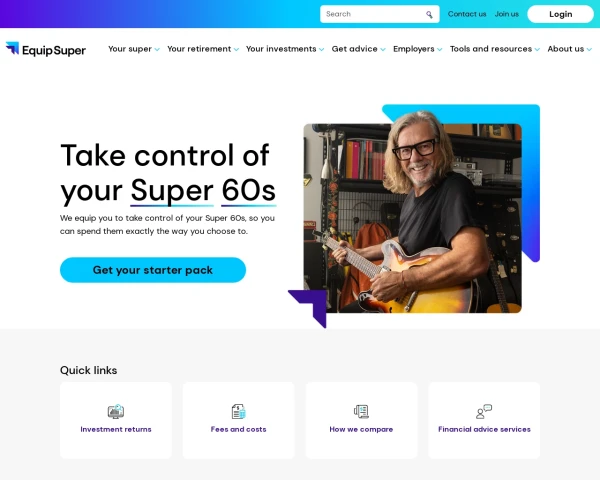Click the search magnifier icon
The width and height of the screenshot is (600, 480).
[429, 15]
